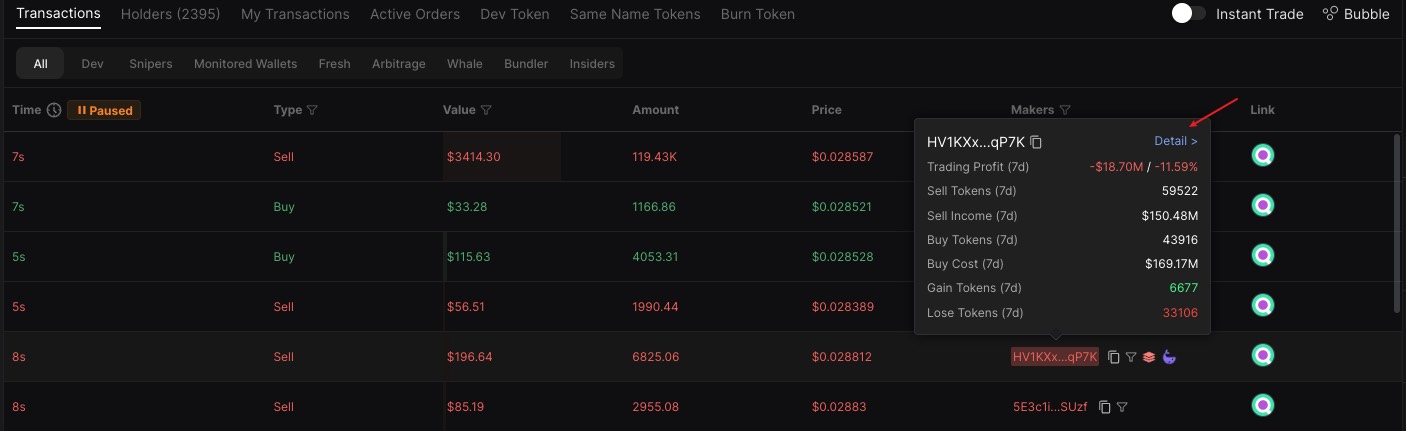Filter transactions by maker 5E3c1i...SUzf
The width and height of the screenshot is (1406, 431).
[1122, 407]
